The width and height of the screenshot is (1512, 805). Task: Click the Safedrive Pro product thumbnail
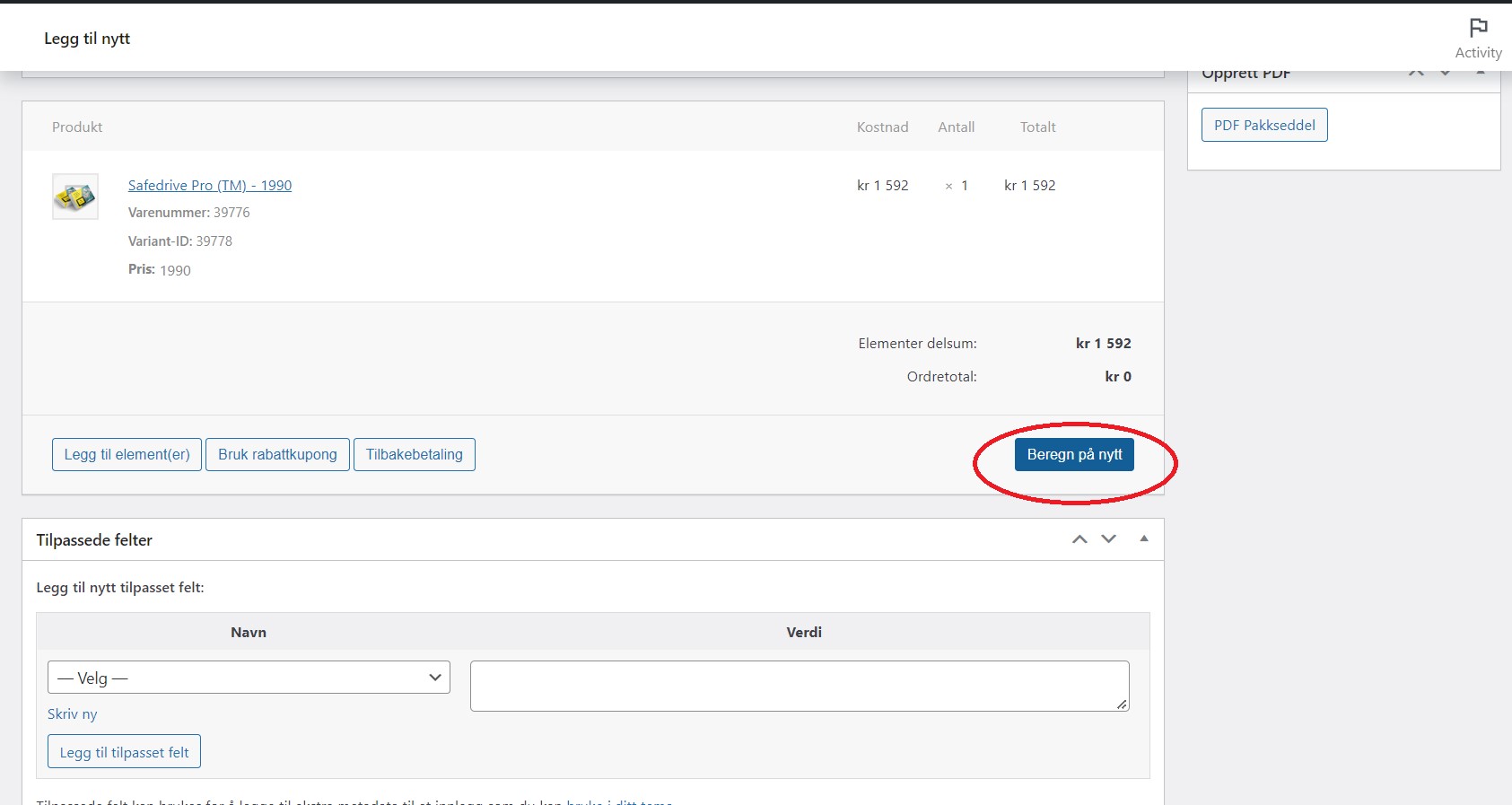pos(75,196)
